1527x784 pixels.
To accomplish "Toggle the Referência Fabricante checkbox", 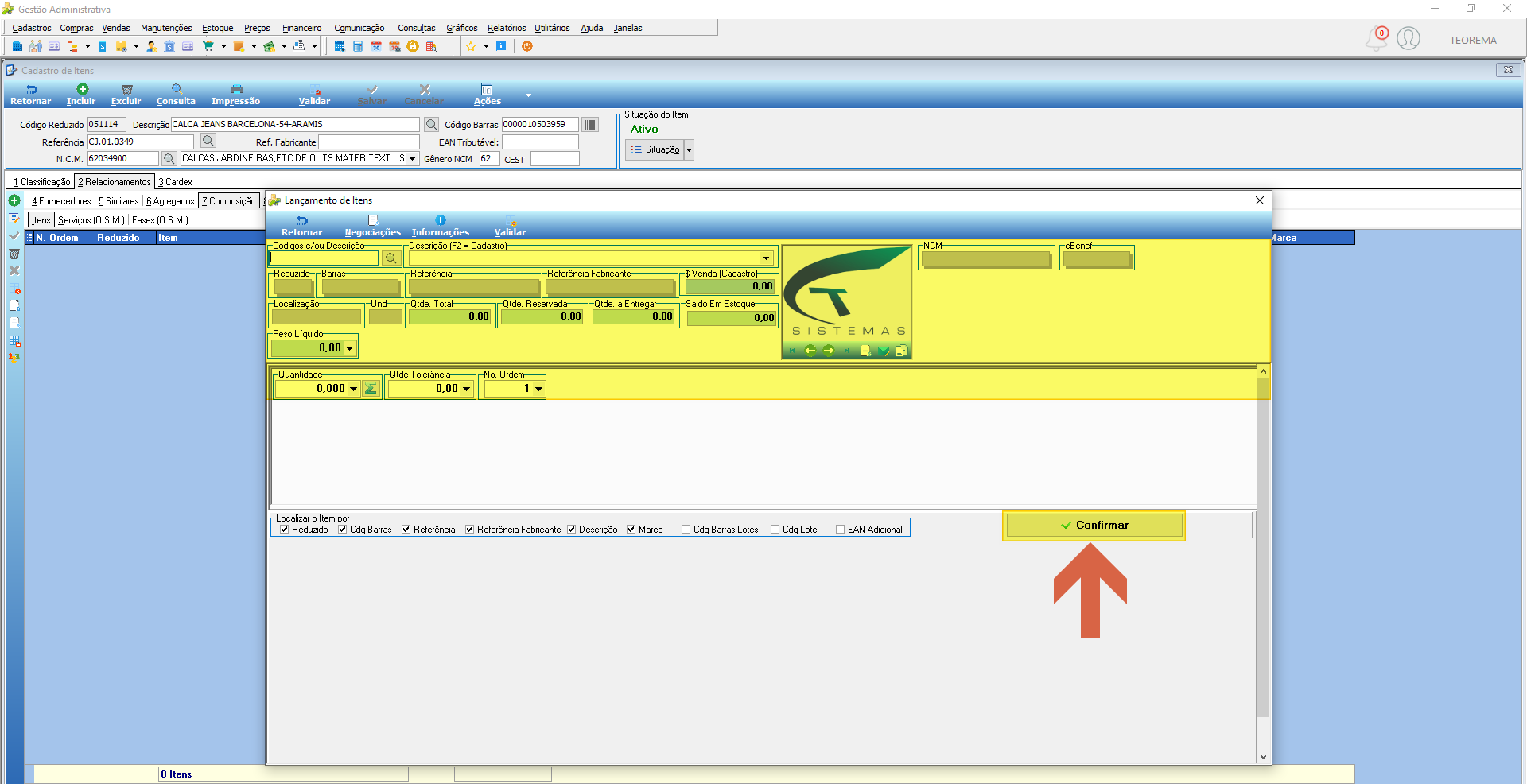I will coord(469,529).
